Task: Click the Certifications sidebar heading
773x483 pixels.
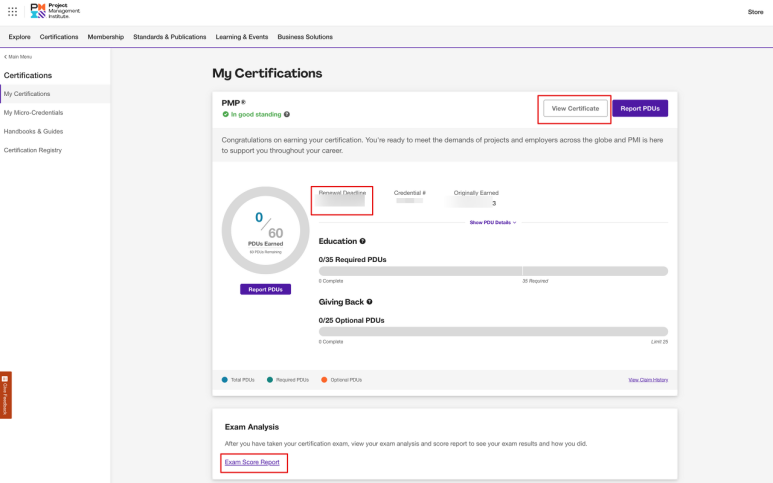Action: (x=28, y=75)
